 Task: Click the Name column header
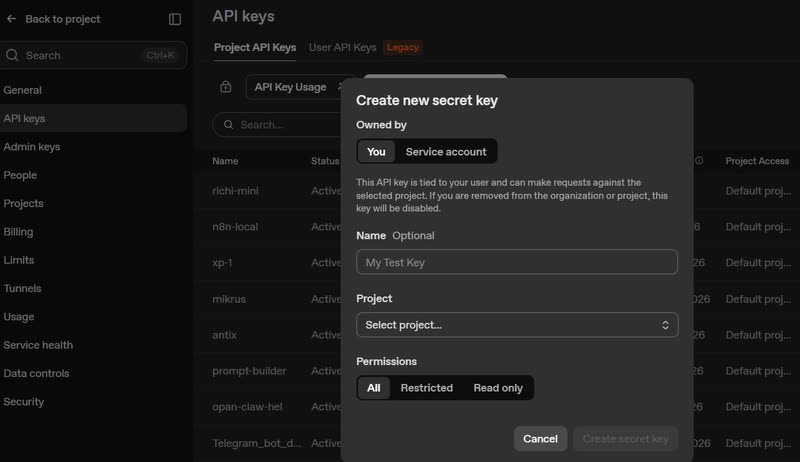[225, 161]
